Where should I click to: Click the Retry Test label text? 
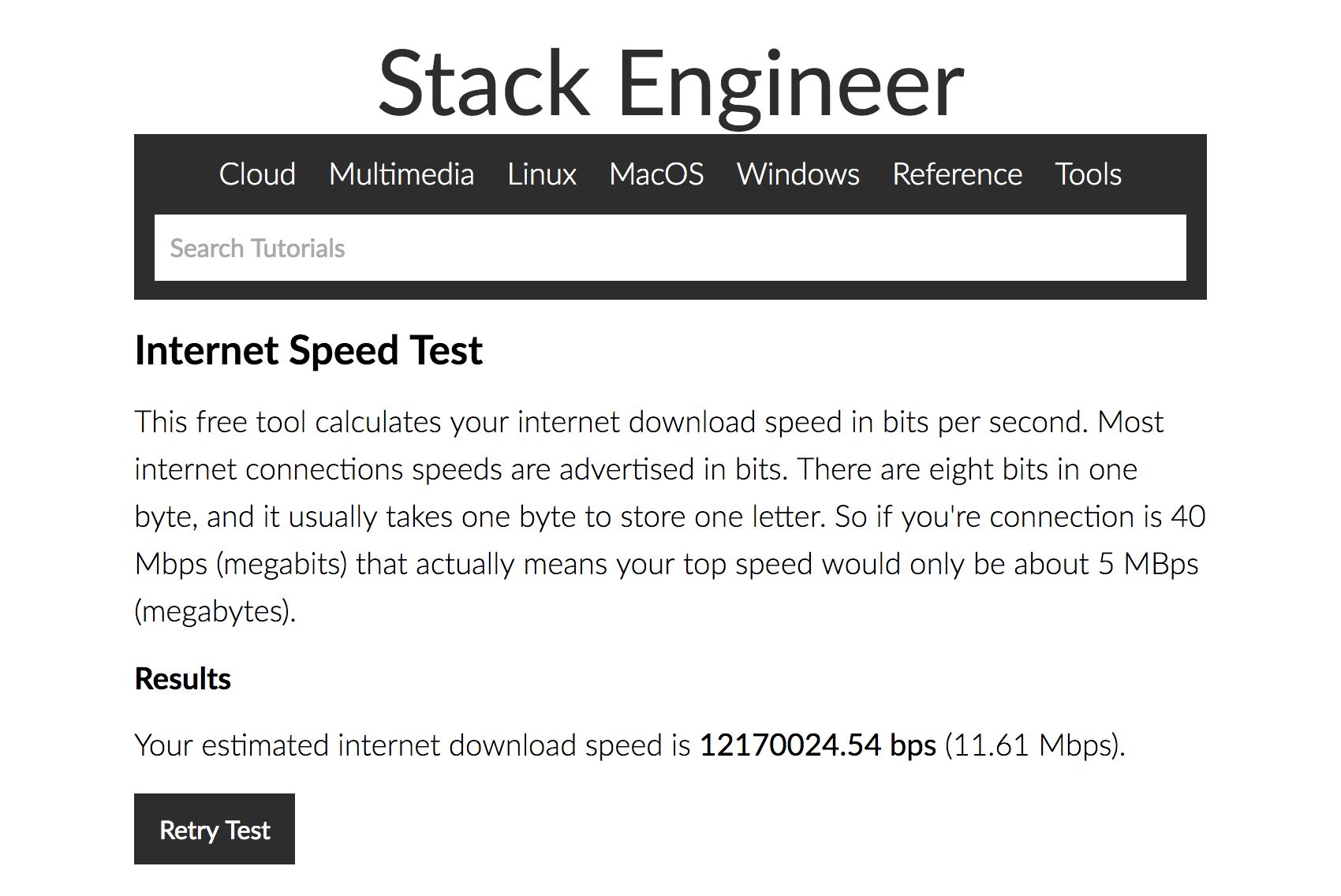[x=215, y=829]
